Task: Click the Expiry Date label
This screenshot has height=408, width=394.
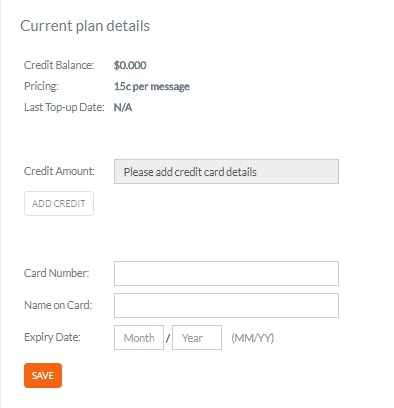Action: tap(52, 337)
